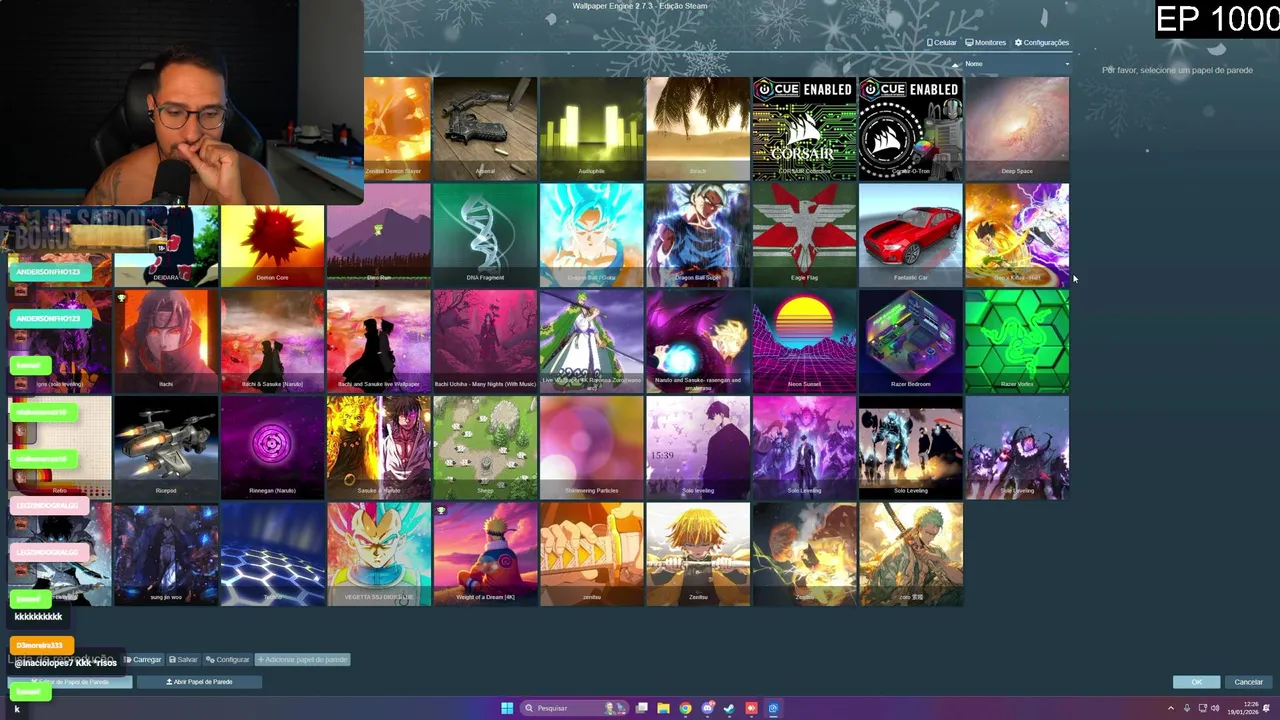The height and width of the screenshot is (720, 1280).
Task: Select Weight of a Dream [4K] wallpaper
Action: [x=485, y=555]
